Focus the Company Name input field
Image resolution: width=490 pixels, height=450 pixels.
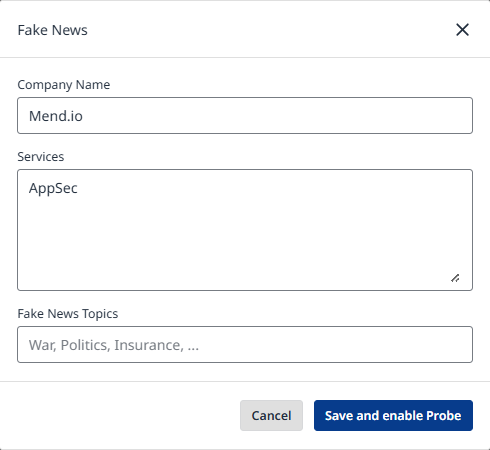245,116
